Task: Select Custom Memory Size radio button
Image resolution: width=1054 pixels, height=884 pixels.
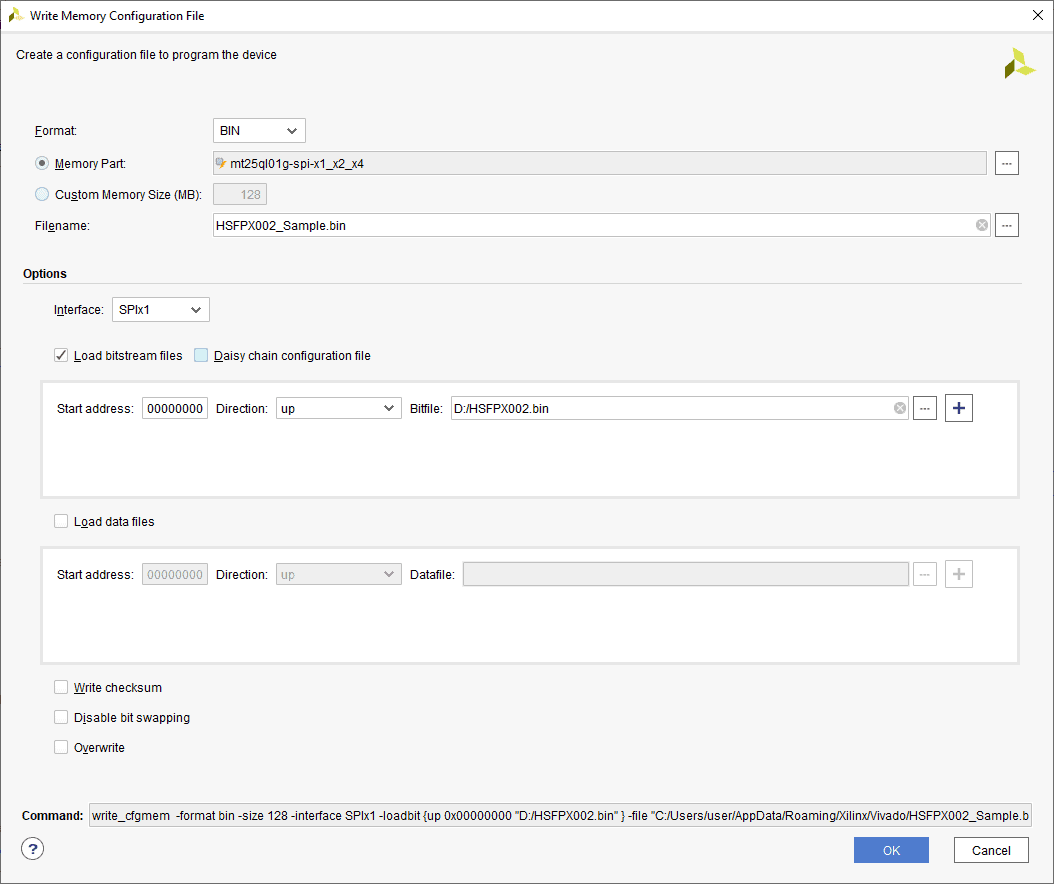Action: (42, 195)
